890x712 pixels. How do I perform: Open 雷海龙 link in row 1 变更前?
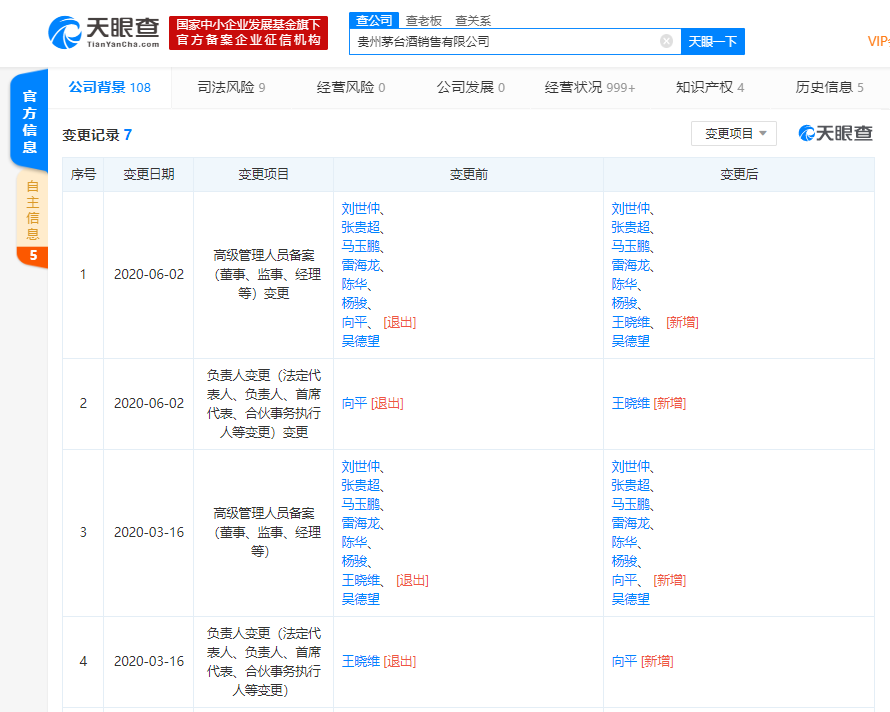pos(360,265)
